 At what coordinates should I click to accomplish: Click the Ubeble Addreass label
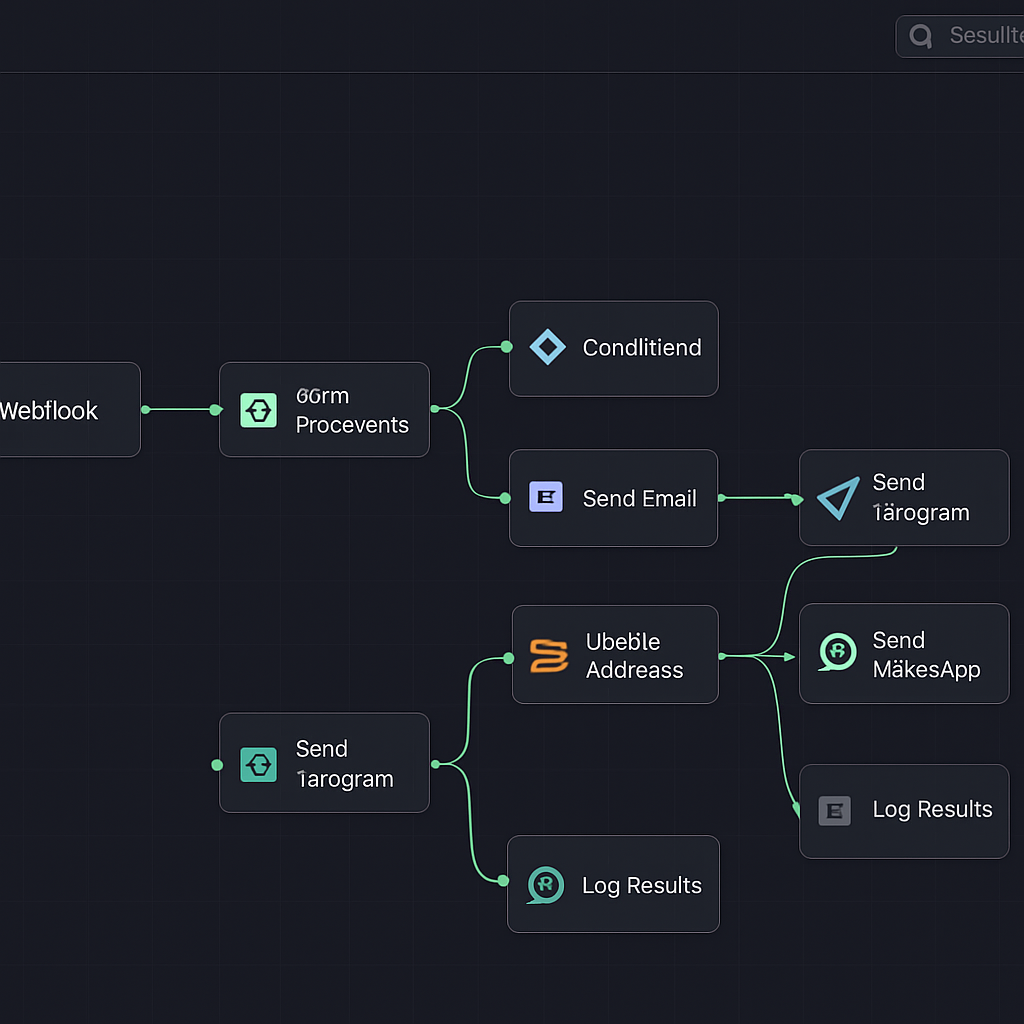(634, 656)
